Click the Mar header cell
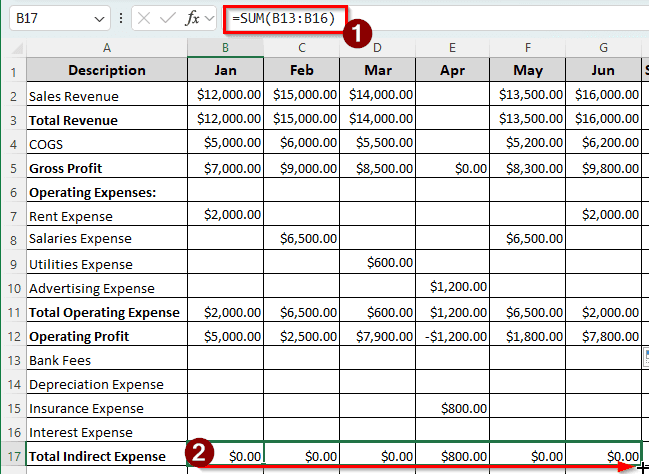This screenshot has height=474, width=649. [377, 70]
